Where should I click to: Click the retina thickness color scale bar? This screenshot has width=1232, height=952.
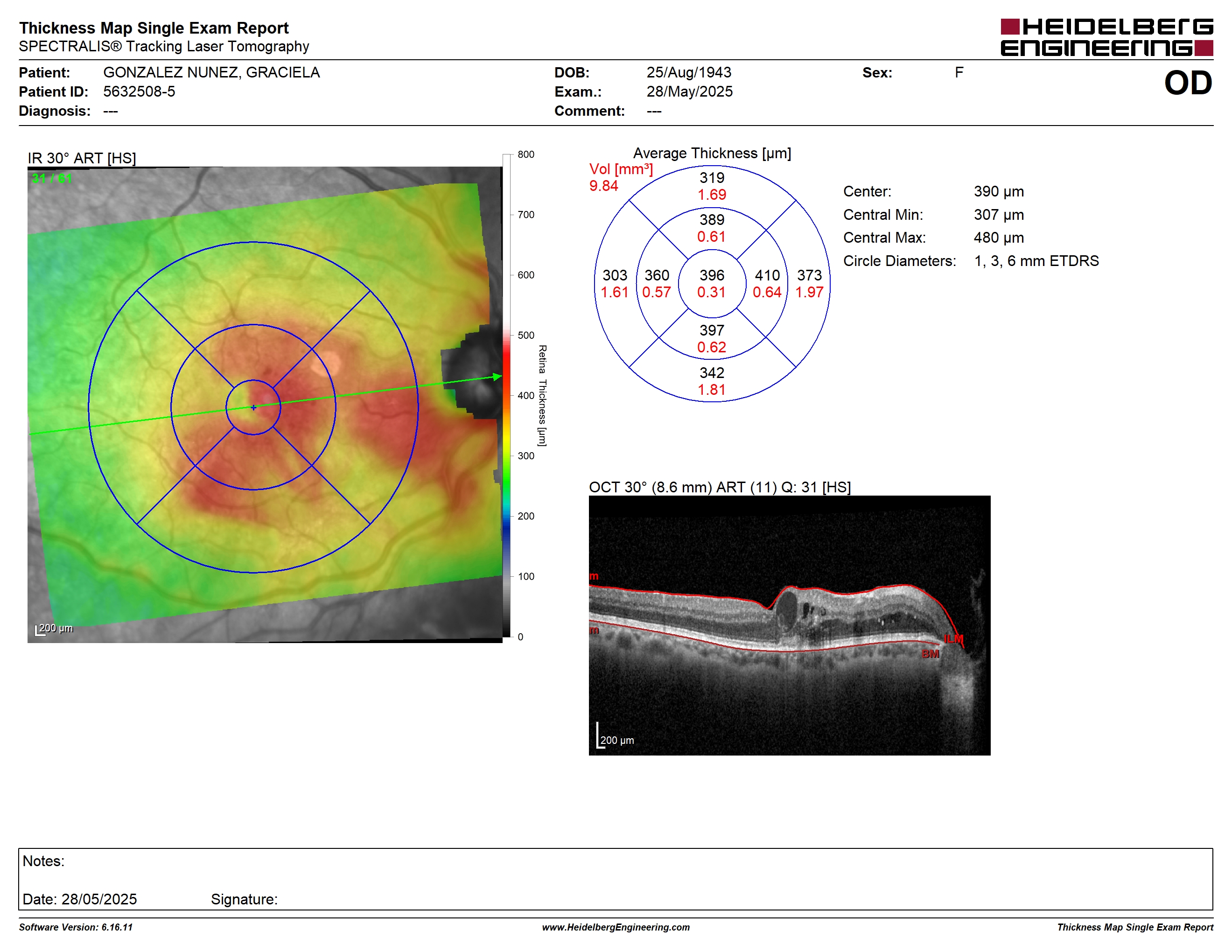tap(506, 395)
